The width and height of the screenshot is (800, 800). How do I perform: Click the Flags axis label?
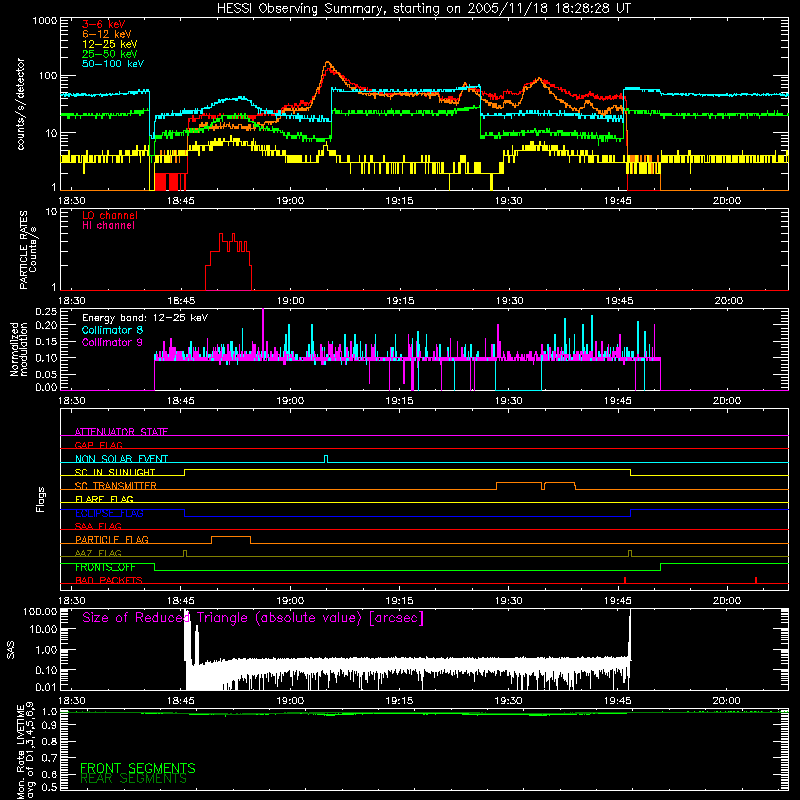click(40, 499)
